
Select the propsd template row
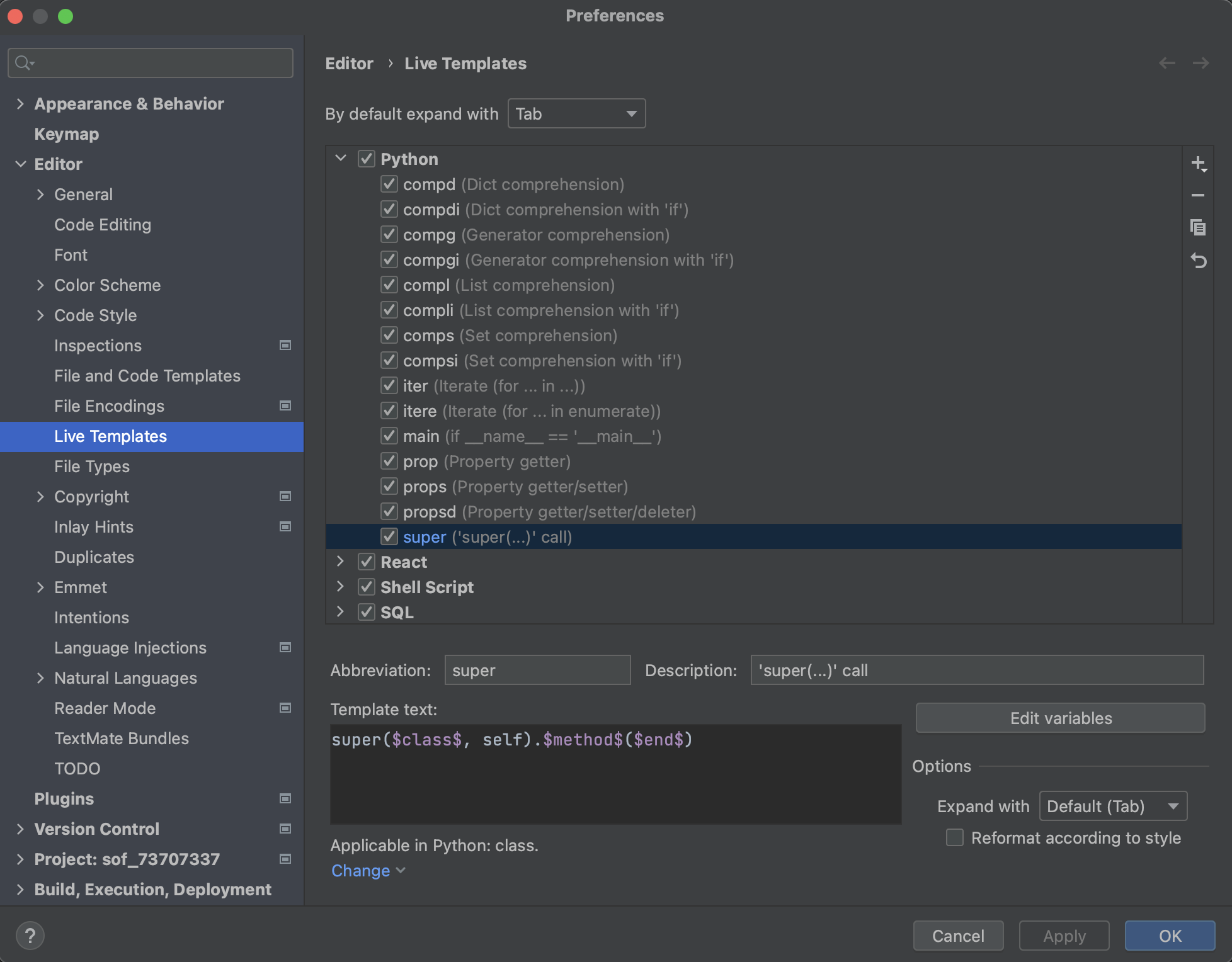coord(753,511)
